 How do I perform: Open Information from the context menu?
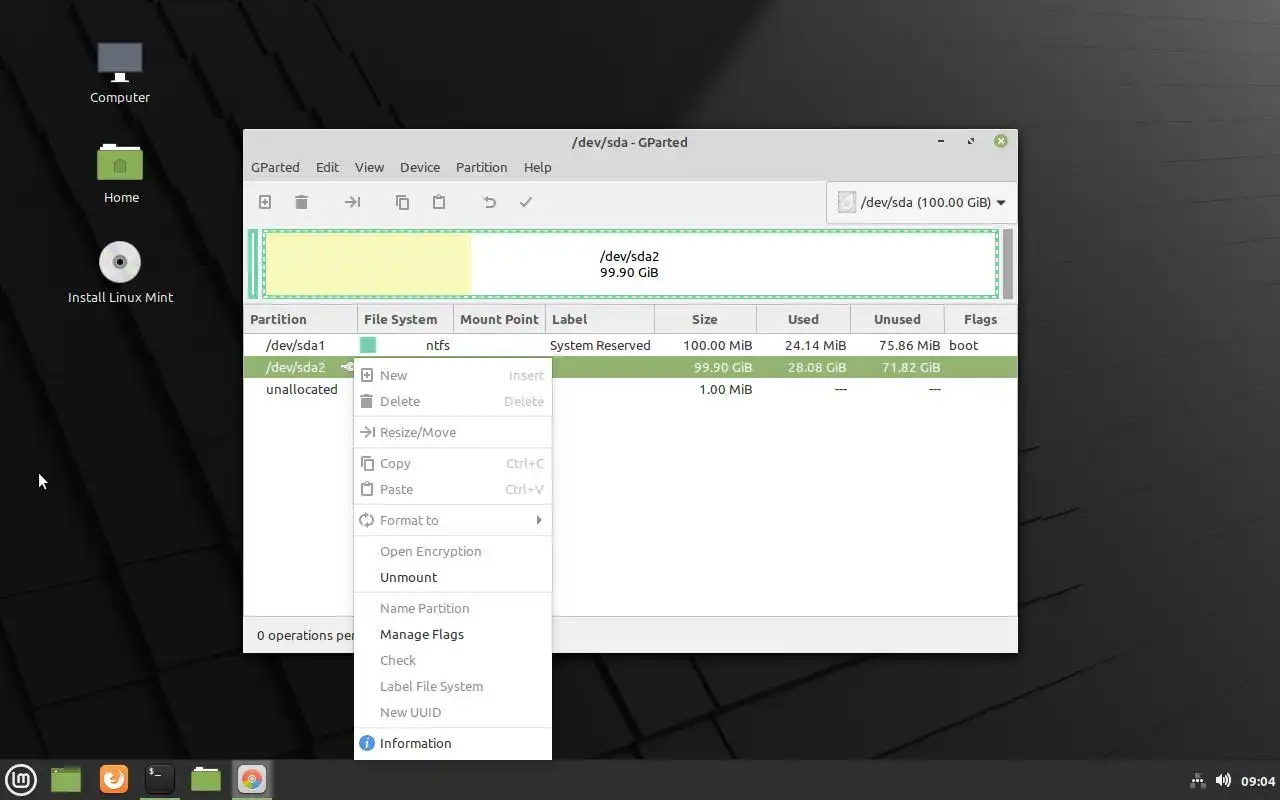(452, 743)
